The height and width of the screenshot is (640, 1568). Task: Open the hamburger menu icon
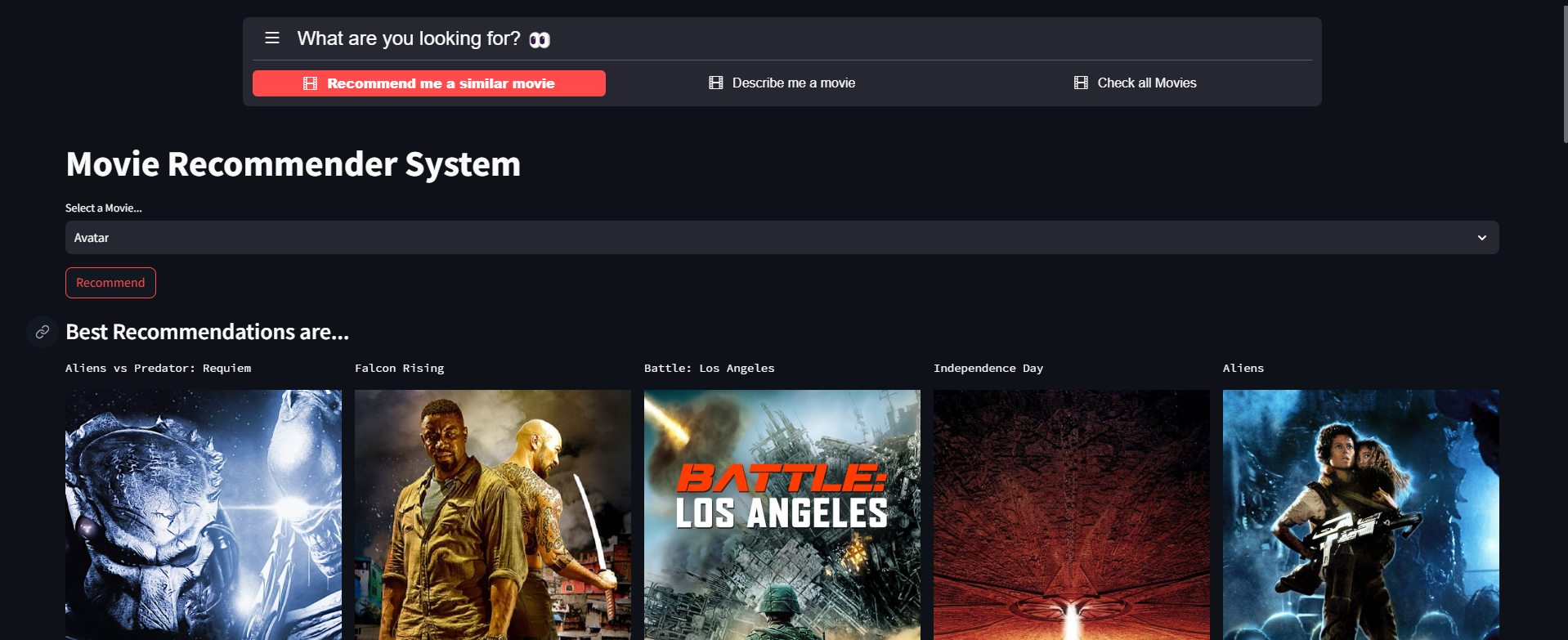272,38
